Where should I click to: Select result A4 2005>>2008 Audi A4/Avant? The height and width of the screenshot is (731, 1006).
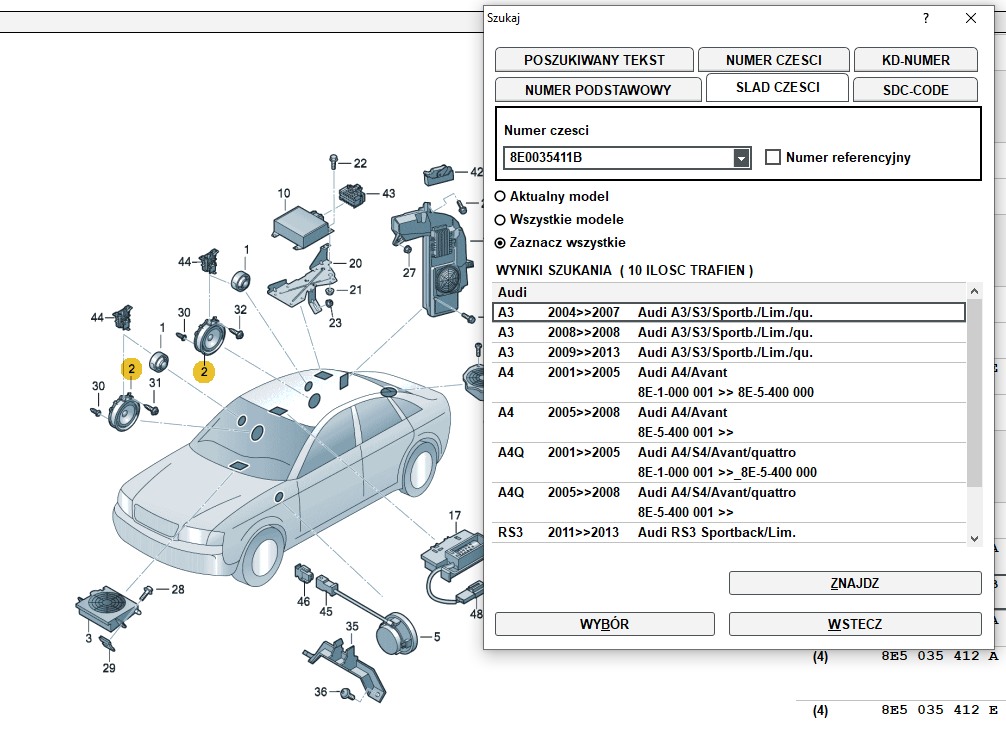click(x=729, y=422)
